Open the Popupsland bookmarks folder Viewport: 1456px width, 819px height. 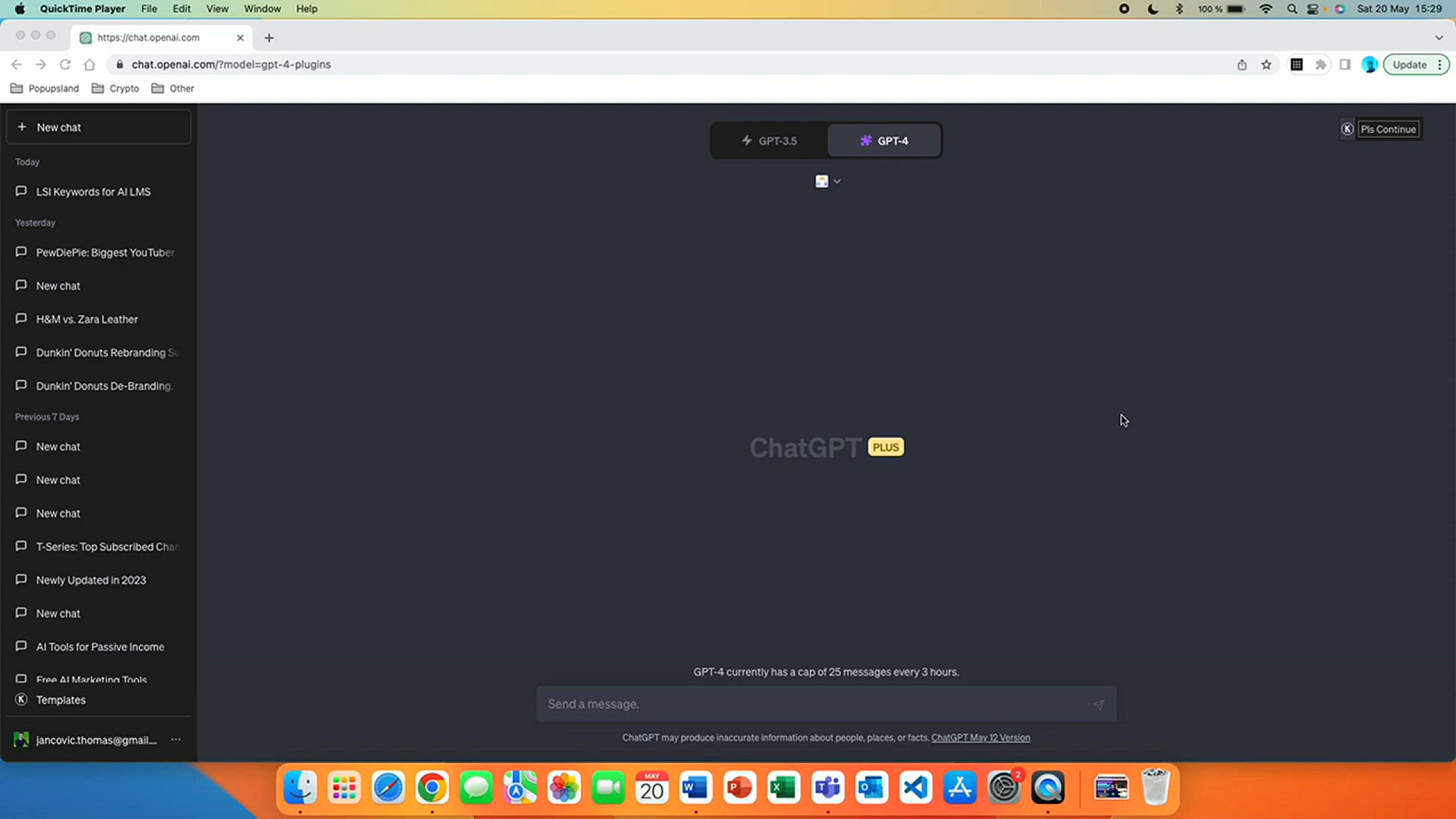pos(45,88)
